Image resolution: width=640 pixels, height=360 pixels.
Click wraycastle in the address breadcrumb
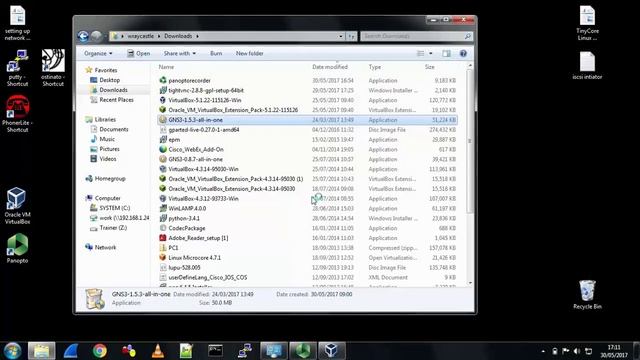(x=140, y=36)
